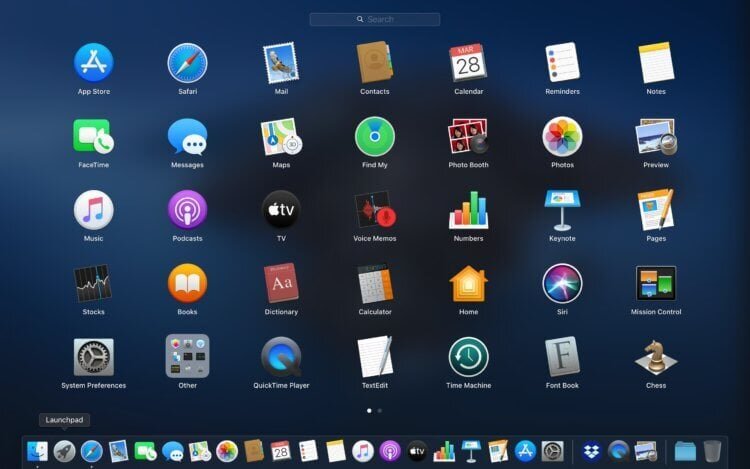Open Mission Control
Screen dimensions: 750x469
[x=656, y=284]
